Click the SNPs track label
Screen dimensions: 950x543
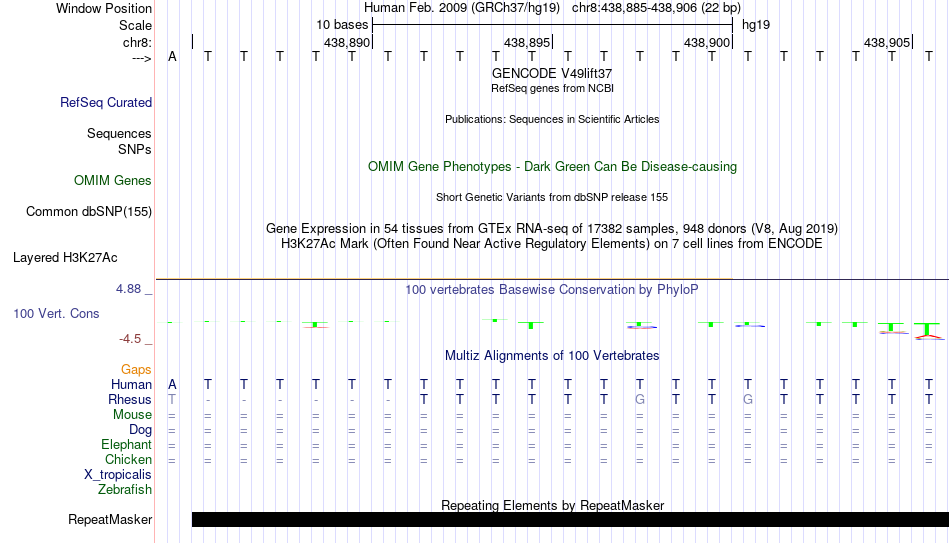click(135, 149)
